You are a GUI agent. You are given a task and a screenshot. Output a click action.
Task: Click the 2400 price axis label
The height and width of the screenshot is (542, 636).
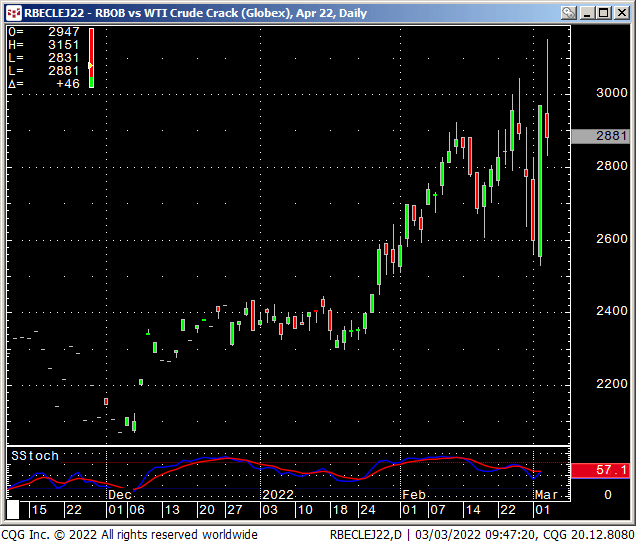(x=612, y=311)
